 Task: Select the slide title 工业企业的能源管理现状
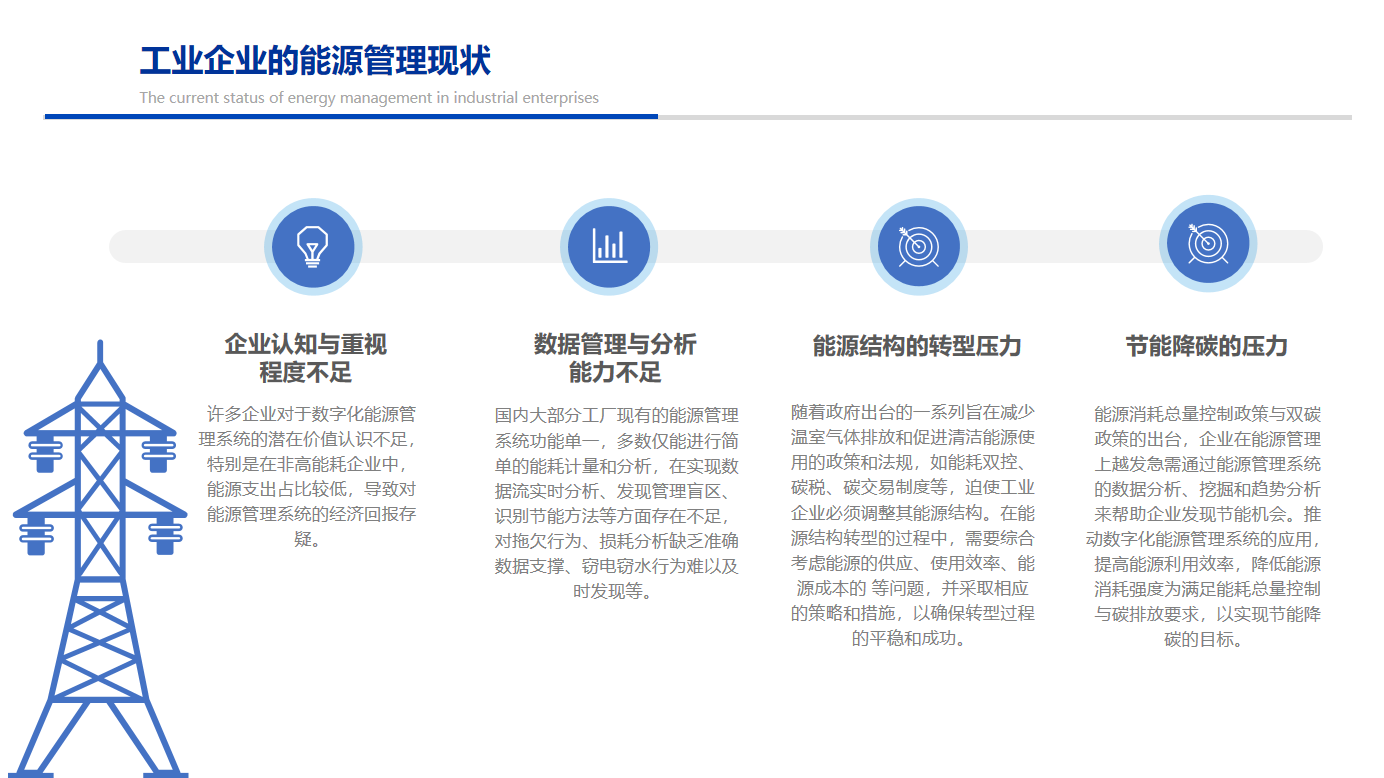coord(315,61)
